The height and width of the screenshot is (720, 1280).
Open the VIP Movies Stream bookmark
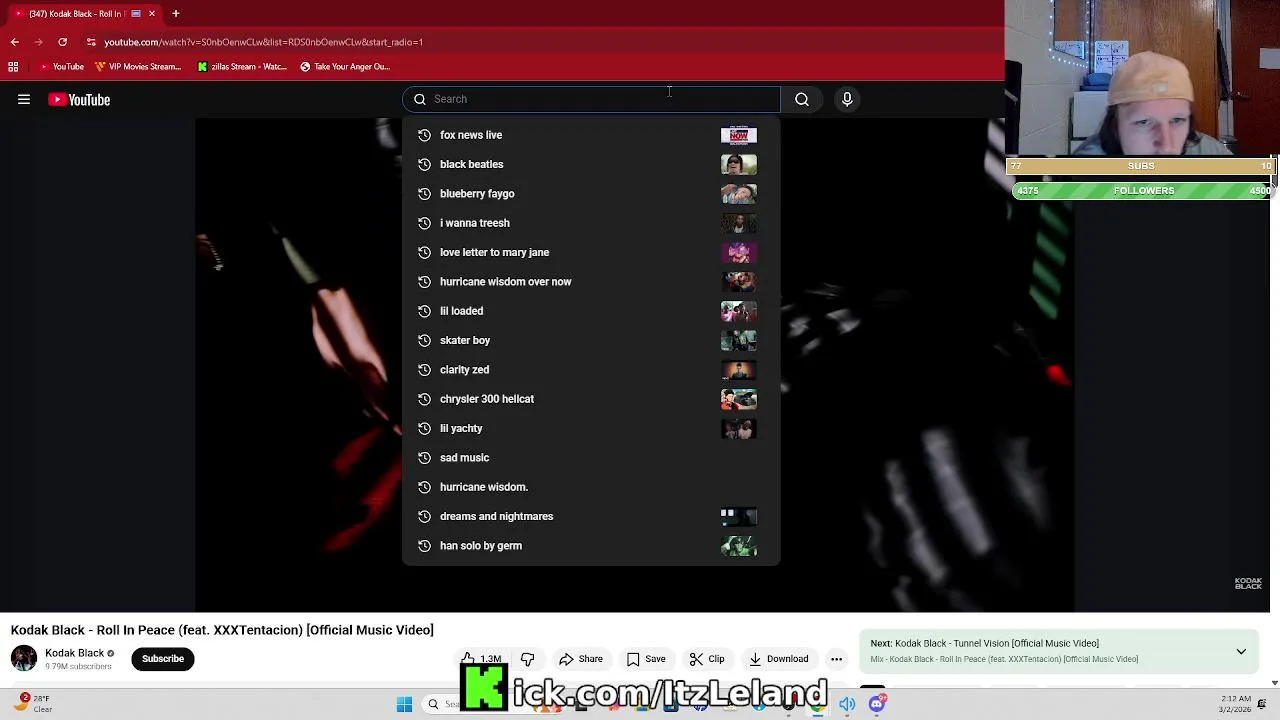tap(138, 67)
